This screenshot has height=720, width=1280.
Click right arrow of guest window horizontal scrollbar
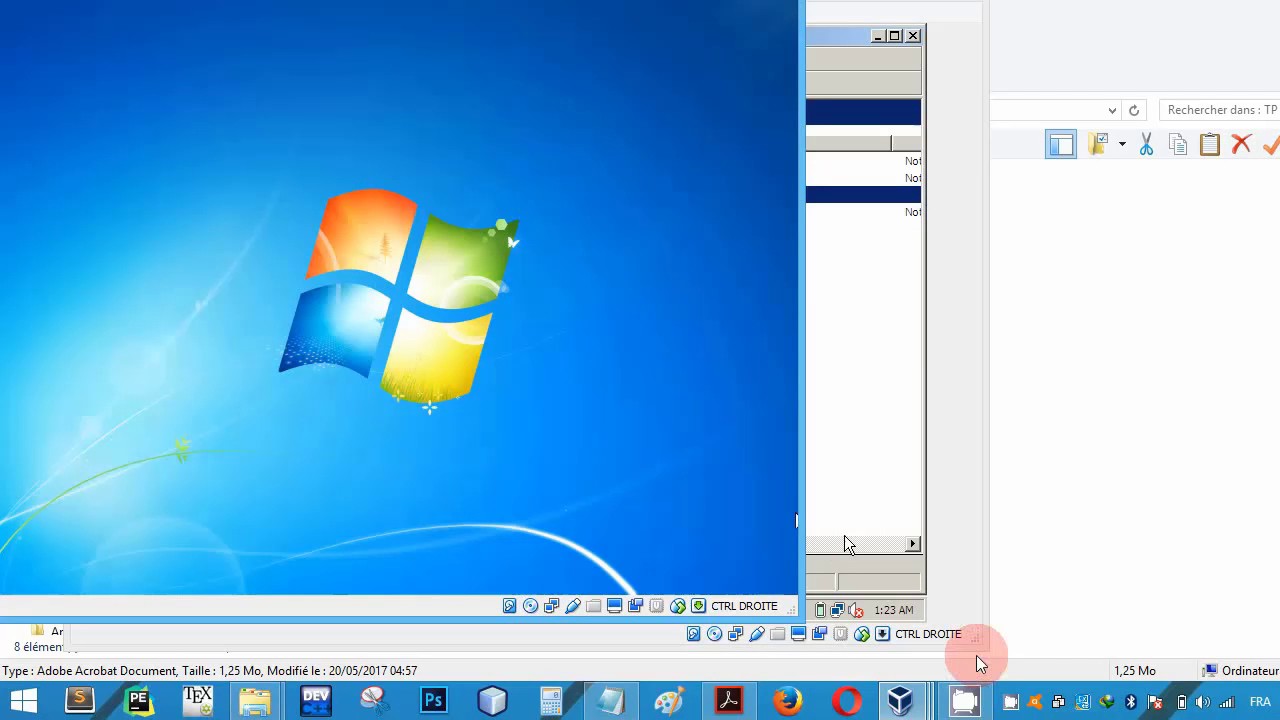coord(913,544)
